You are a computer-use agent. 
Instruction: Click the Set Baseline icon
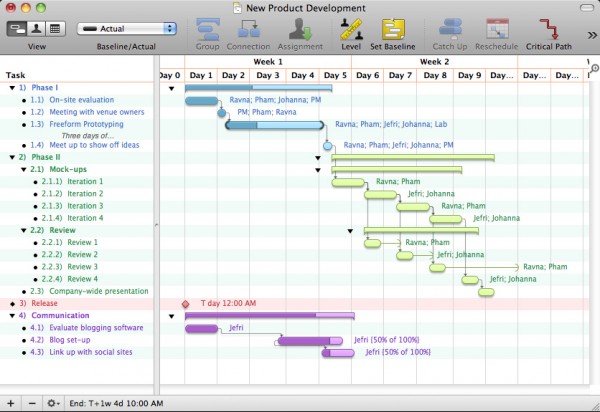point(391,29)
